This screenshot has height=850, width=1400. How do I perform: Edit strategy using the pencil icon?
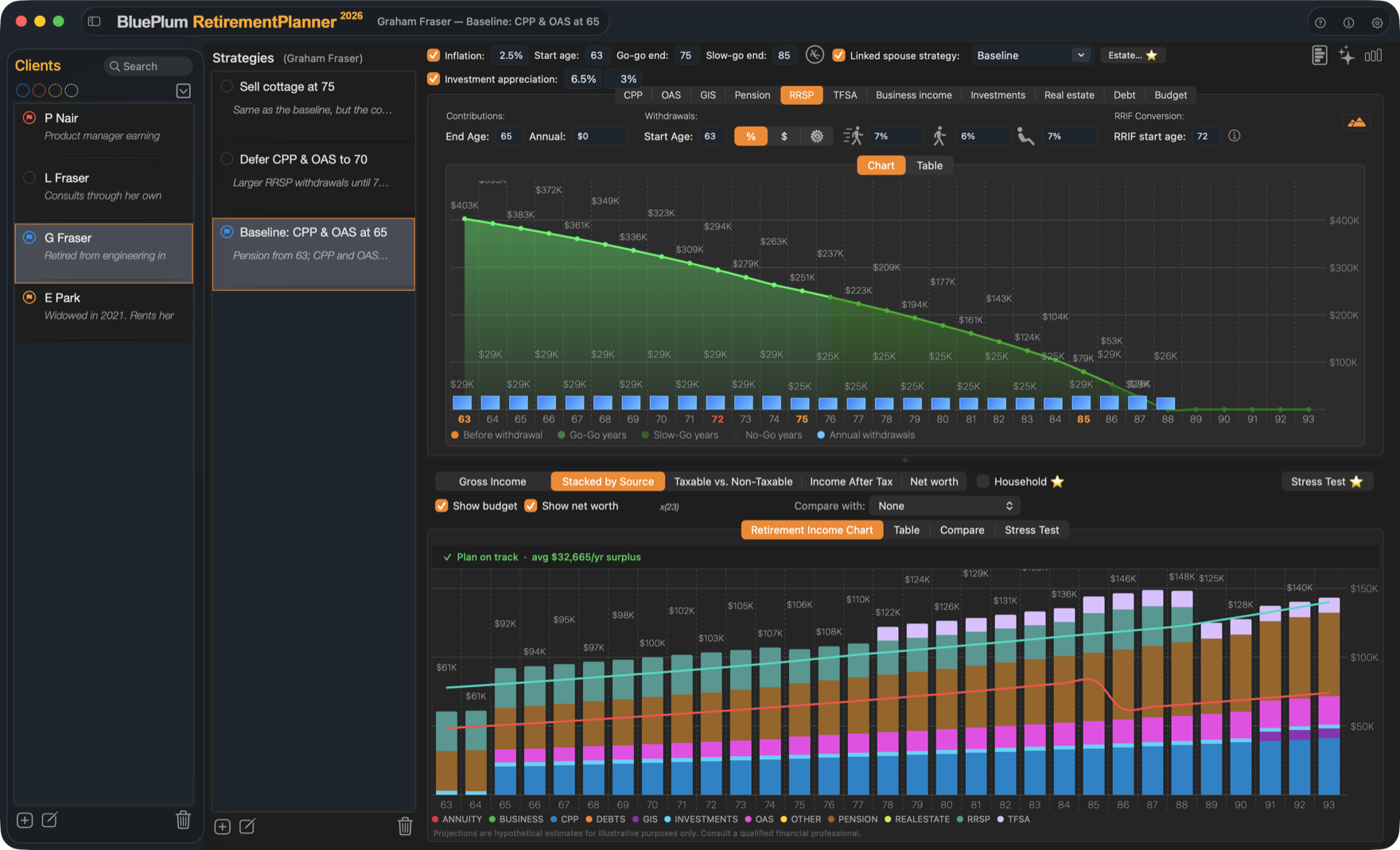(247, 826)
